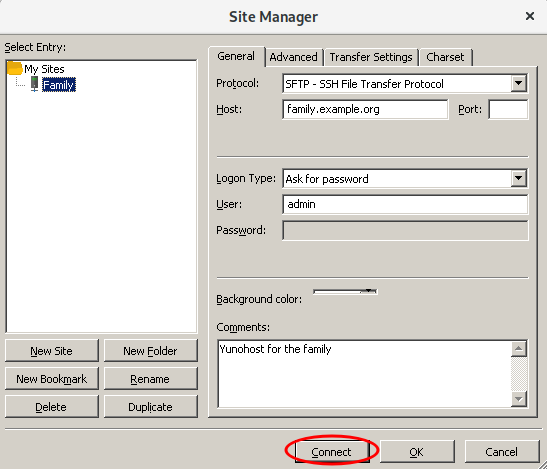Click the Duplicate button
The height and width of the screenshot is (469, 547).
(150, 407)
